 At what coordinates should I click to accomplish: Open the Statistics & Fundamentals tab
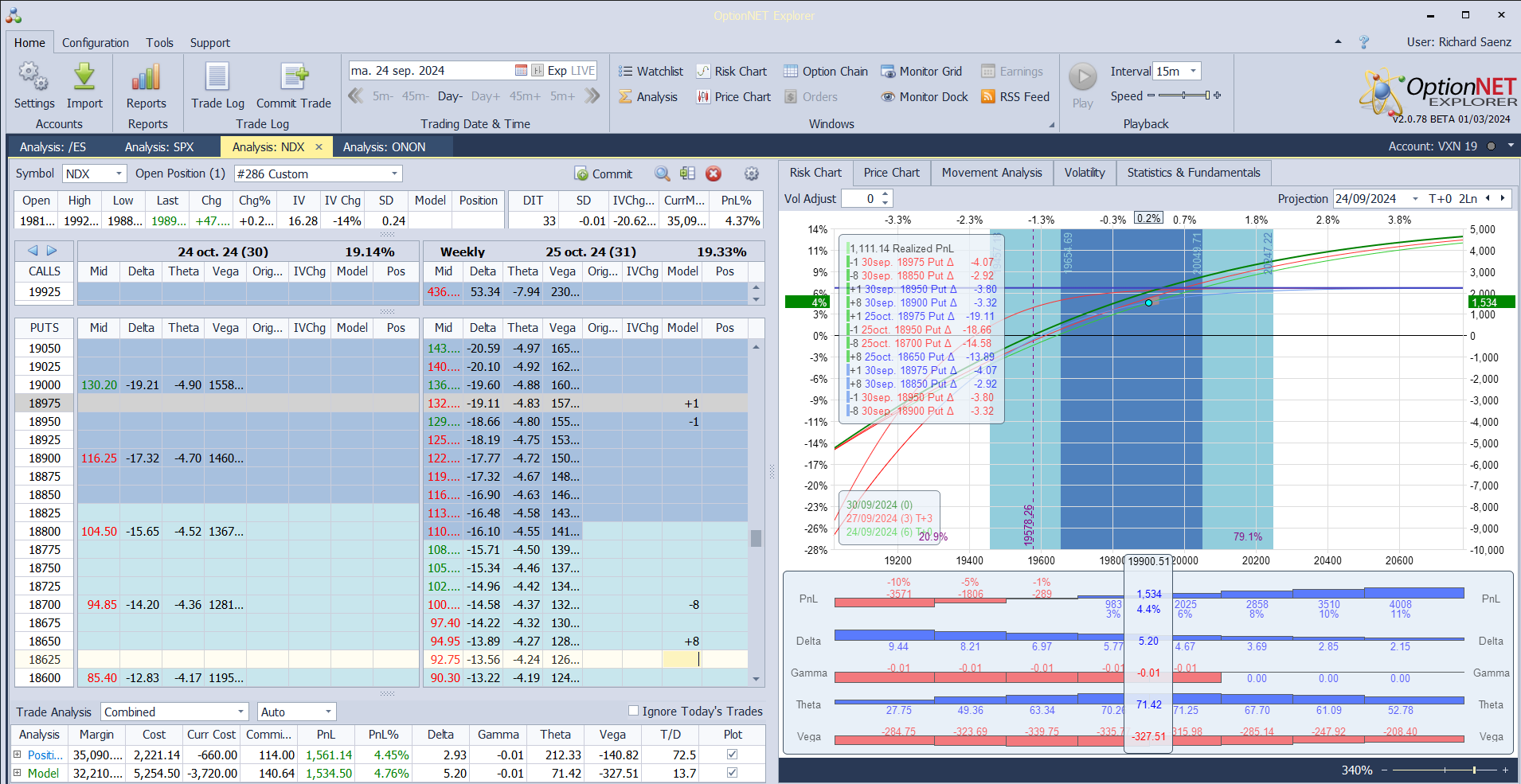(1194, 173)
